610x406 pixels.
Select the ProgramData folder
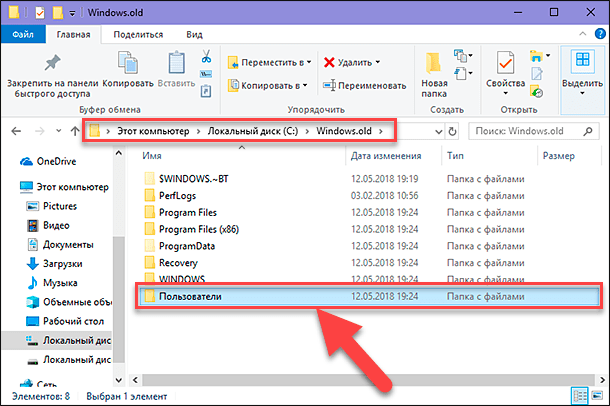click(179, 246)
